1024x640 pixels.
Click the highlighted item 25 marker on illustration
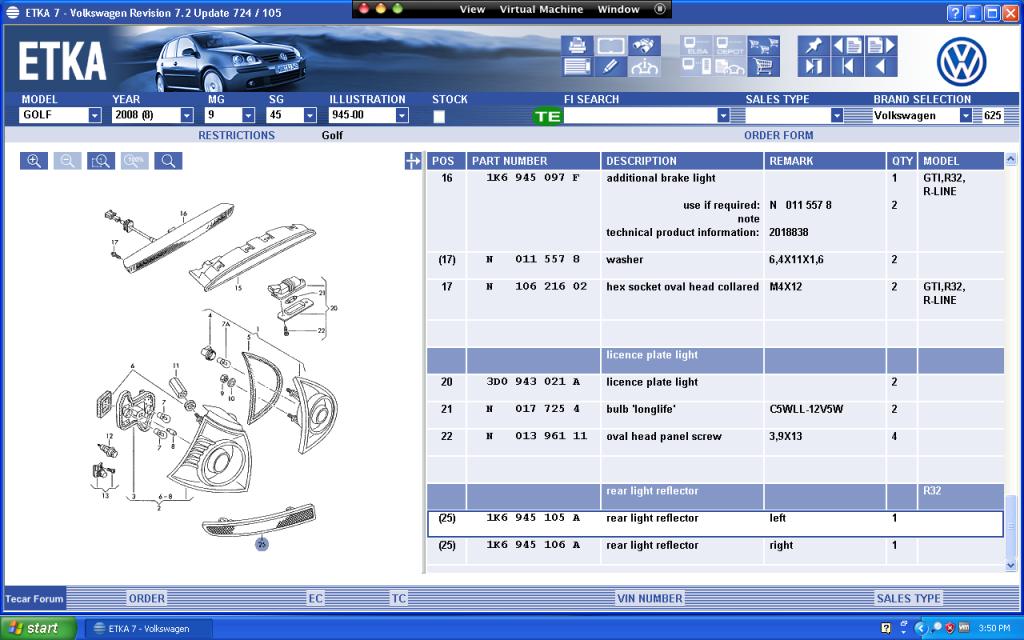tap(262, 544)
